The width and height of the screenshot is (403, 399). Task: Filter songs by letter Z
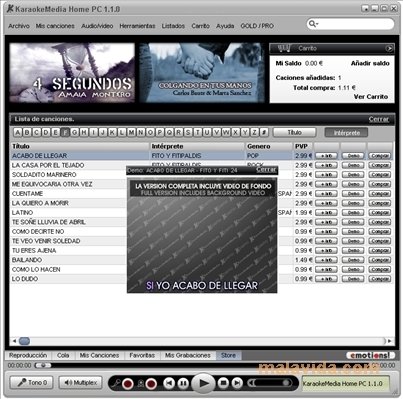point(254,132)
